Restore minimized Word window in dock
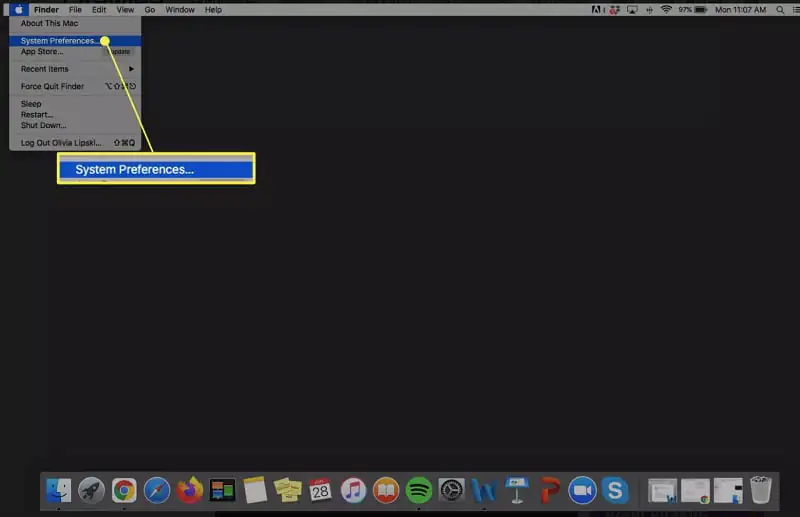Image resolution: width=800 pixels, height=517 pixels. [x=662, y=490]
